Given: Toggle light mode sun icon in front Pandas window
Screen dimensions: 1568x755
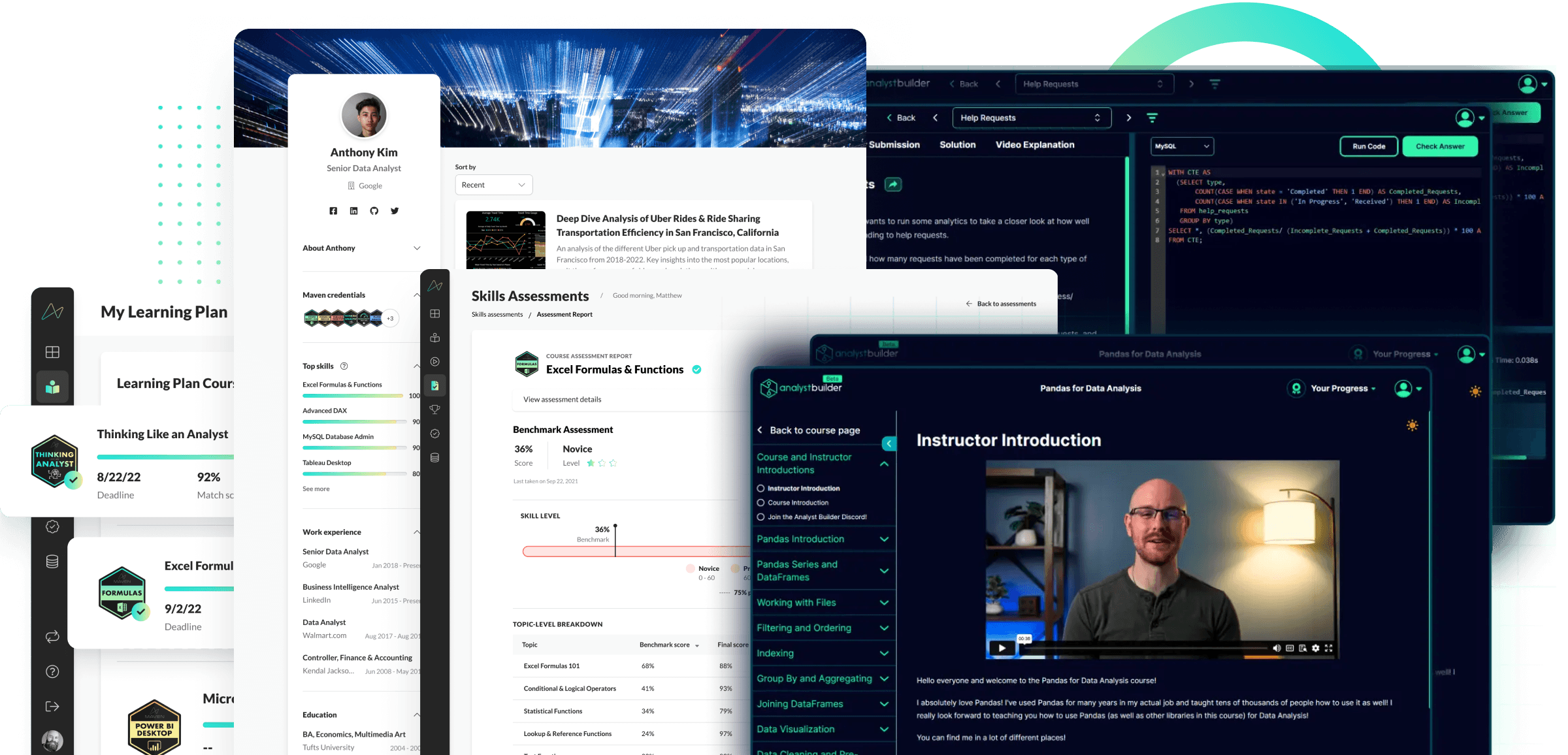Looking at the screenshot, I should 1413,426.
